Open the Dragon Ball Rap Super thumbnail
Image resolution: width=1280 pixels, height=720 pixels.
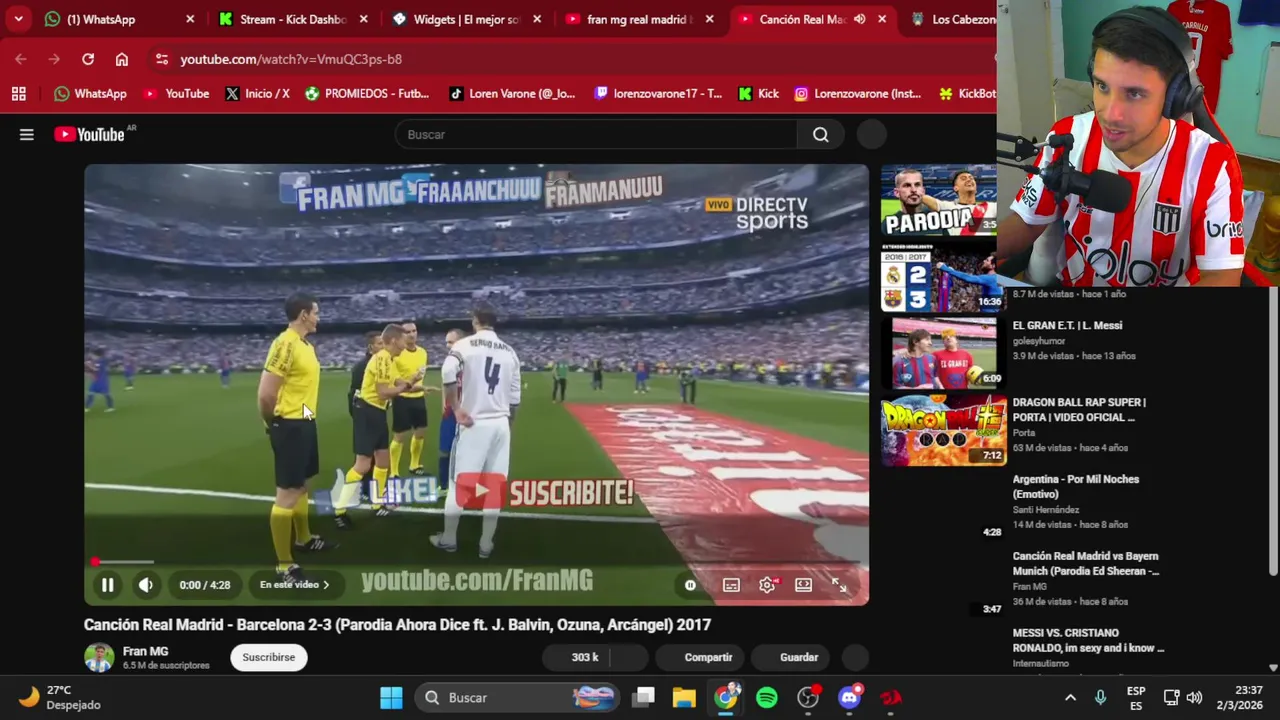[x=942, y=430]
